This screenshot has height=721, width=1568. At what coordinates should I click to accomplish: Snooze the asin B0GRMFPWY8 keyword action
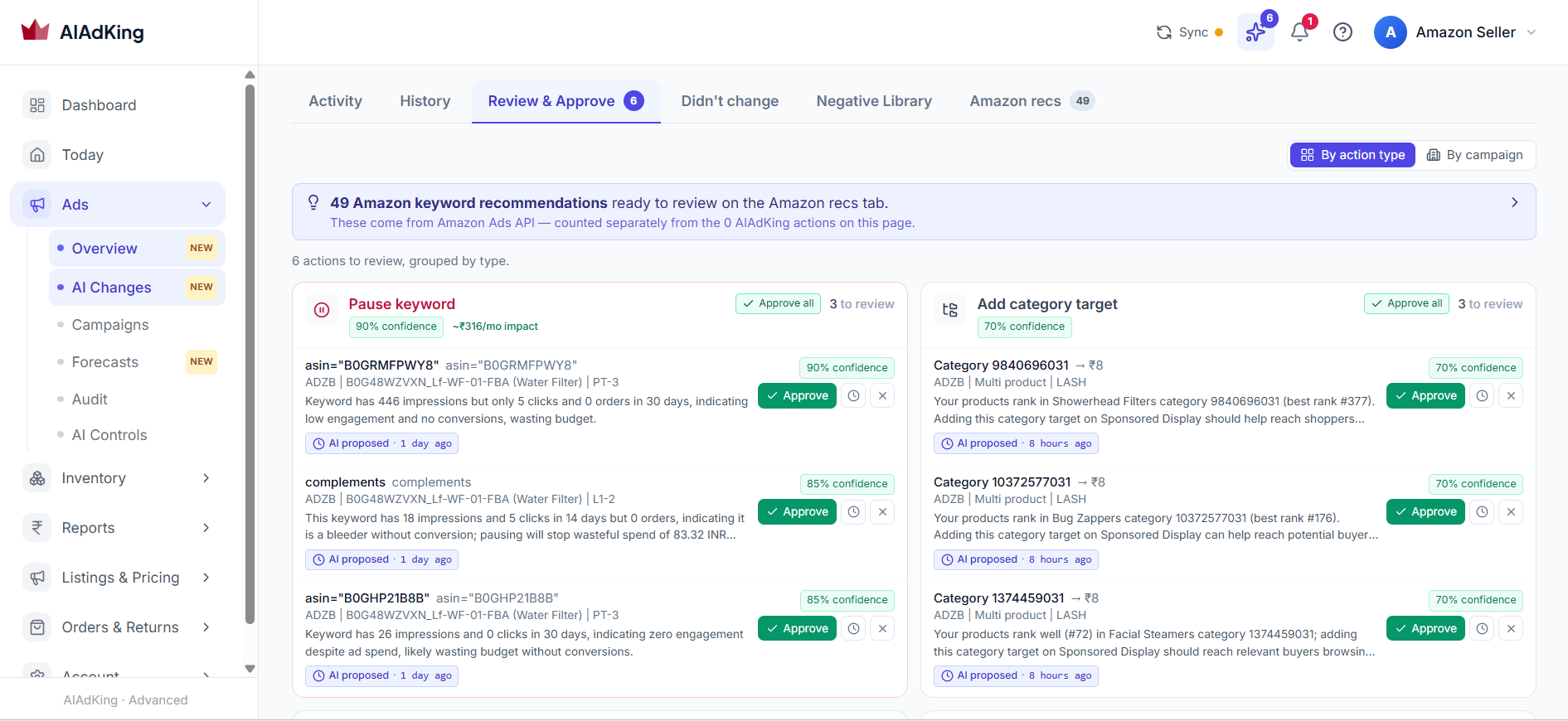[853, 396]
